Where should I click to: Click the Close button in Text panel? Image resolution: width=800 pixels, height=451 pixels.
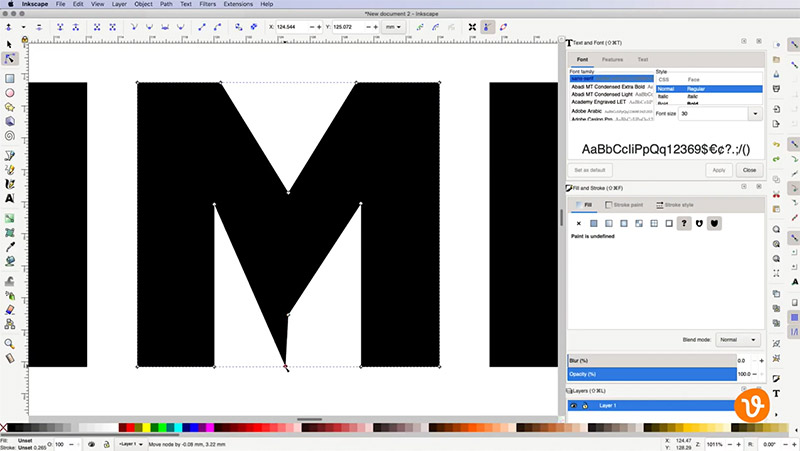coord(749,170)
